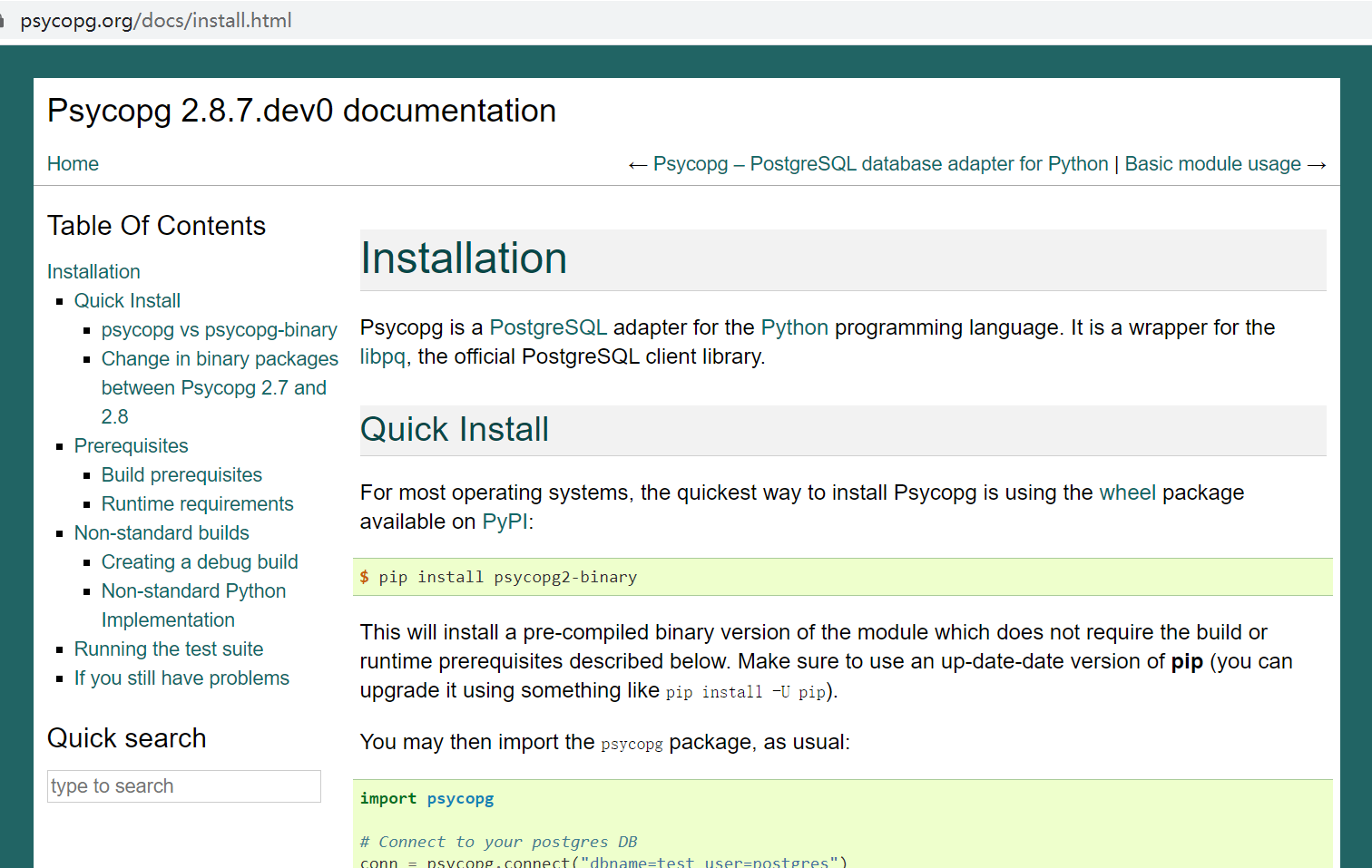This screenshot has height=868, width=1372.
Task: Open psycopg vs psycopg-binary section link
Action: [219, 330]
